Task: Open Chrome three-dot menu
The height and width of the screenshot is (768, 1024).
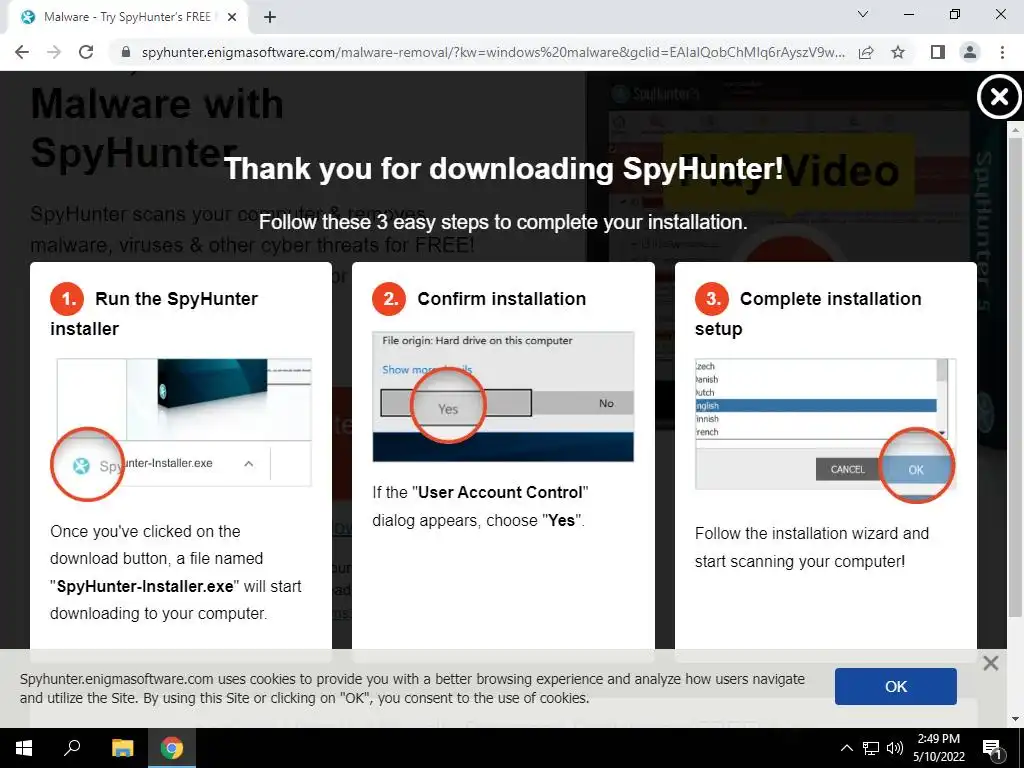Action: [x=1002, y=52]
